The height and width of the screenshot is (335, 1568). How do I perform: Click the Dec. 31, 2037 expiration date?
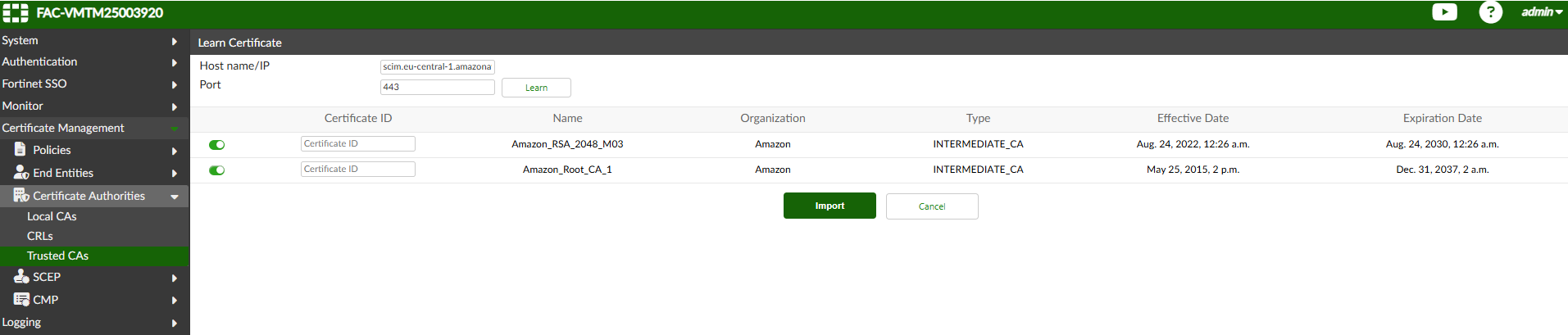click(1443, 170)
